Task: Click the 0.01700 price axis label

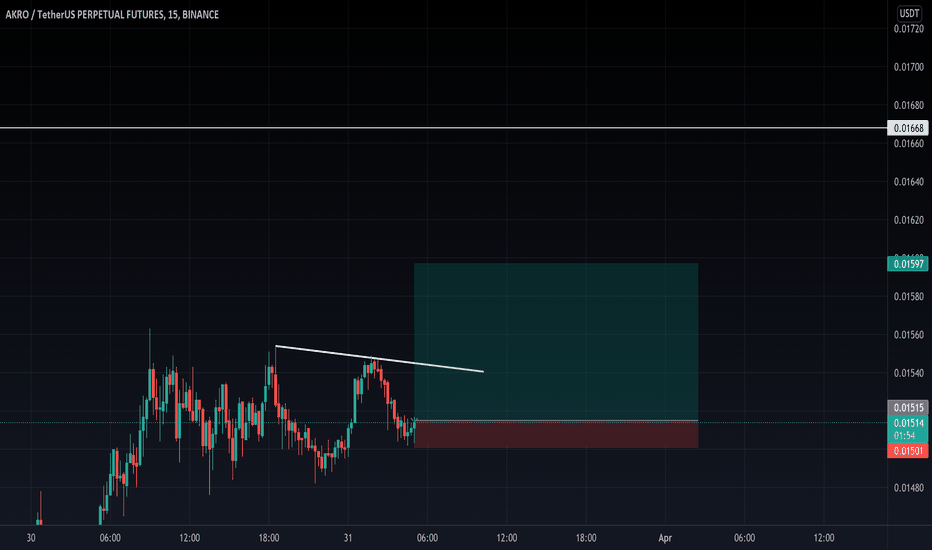Action: click(x=909, y=67)
